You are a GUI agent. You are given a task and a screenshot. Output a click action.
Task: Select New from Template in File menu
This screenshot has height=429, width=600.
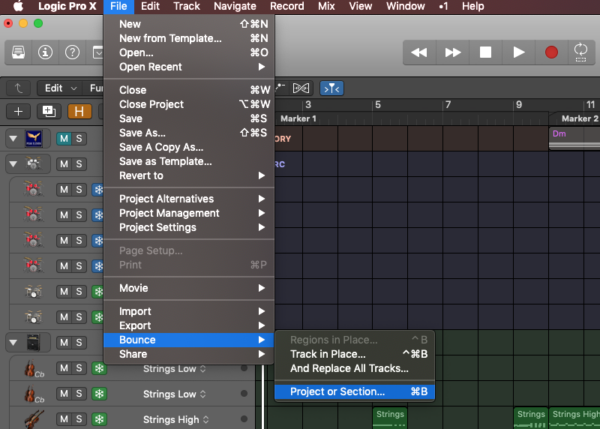pos(189,38)
